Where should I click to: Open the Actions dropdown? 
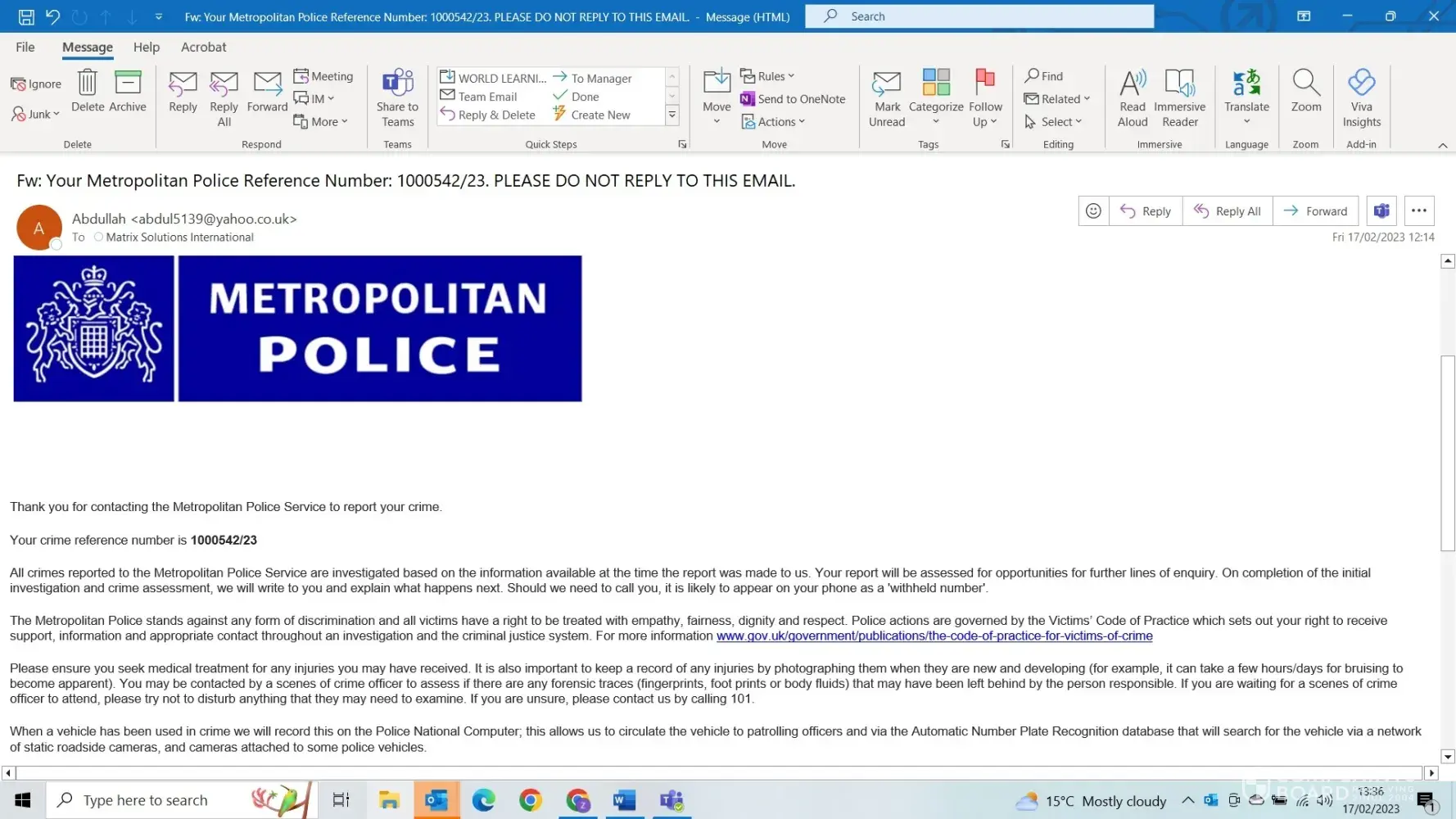click(x=773, y=122)
